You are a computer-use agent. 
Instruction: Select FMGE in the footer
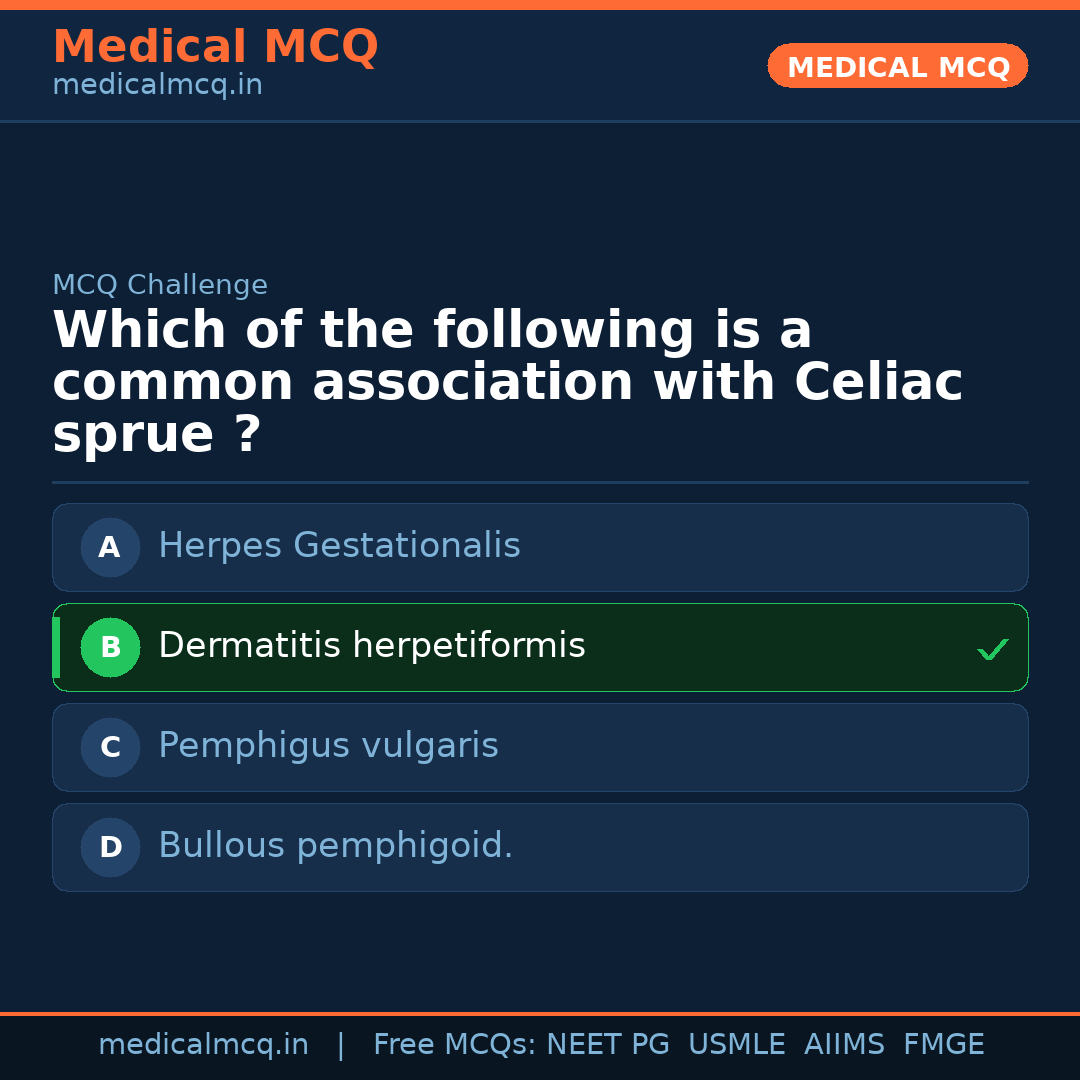pyautogui.click(x=943, y=1045)
